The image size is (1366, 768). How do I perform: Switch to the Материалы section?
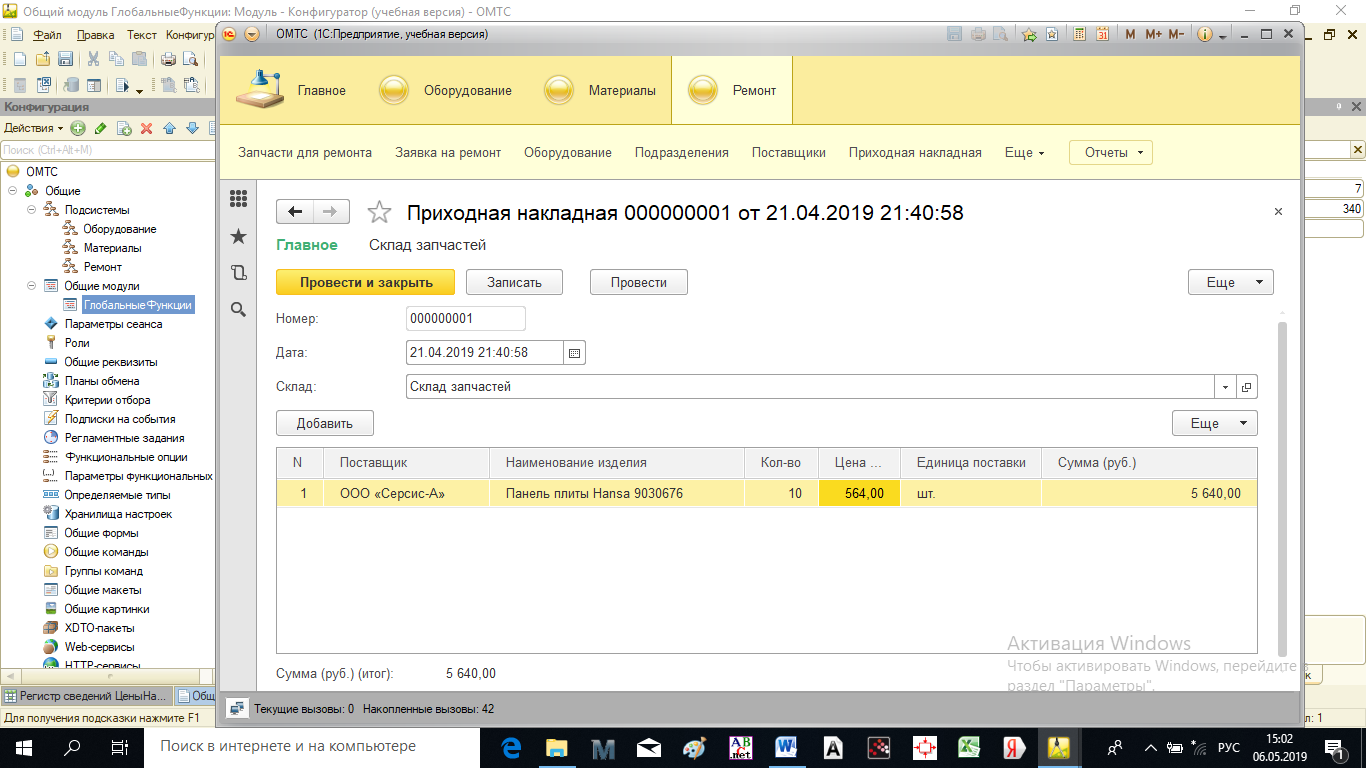click(600, 90)
